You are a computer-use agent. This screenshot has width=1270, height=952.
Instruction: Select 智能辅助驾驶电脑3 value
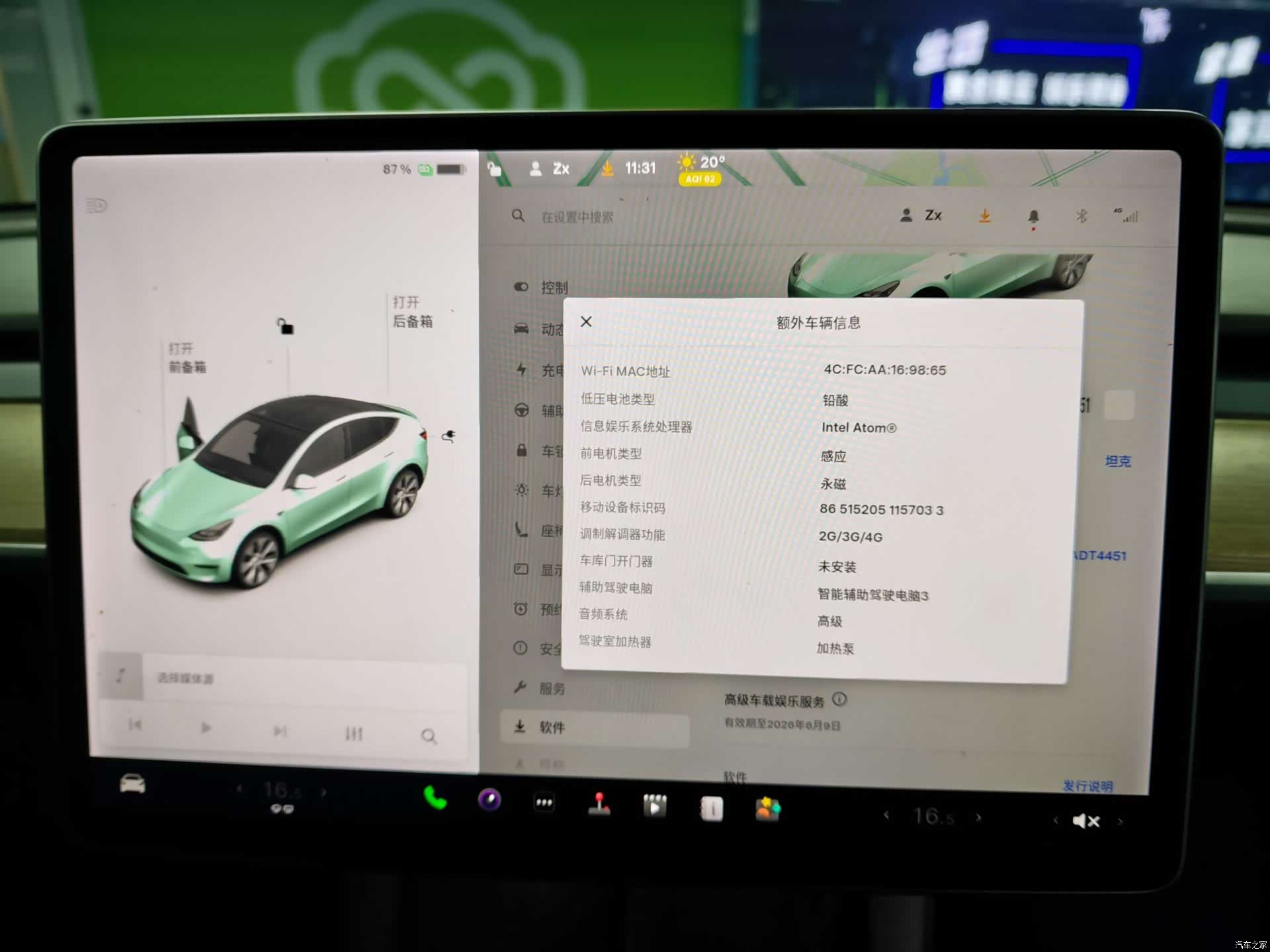(873, 595)
